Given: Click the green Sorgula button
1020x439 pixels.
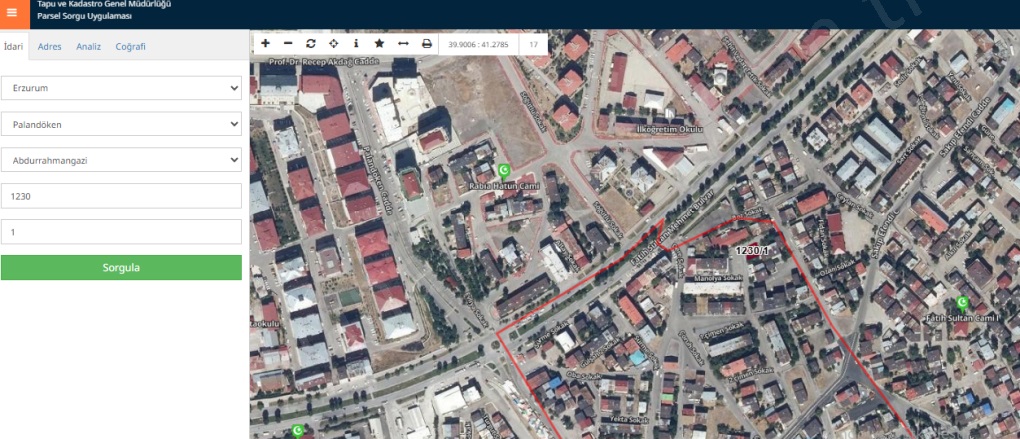Looking at the screenshot, I should [121, 267].
